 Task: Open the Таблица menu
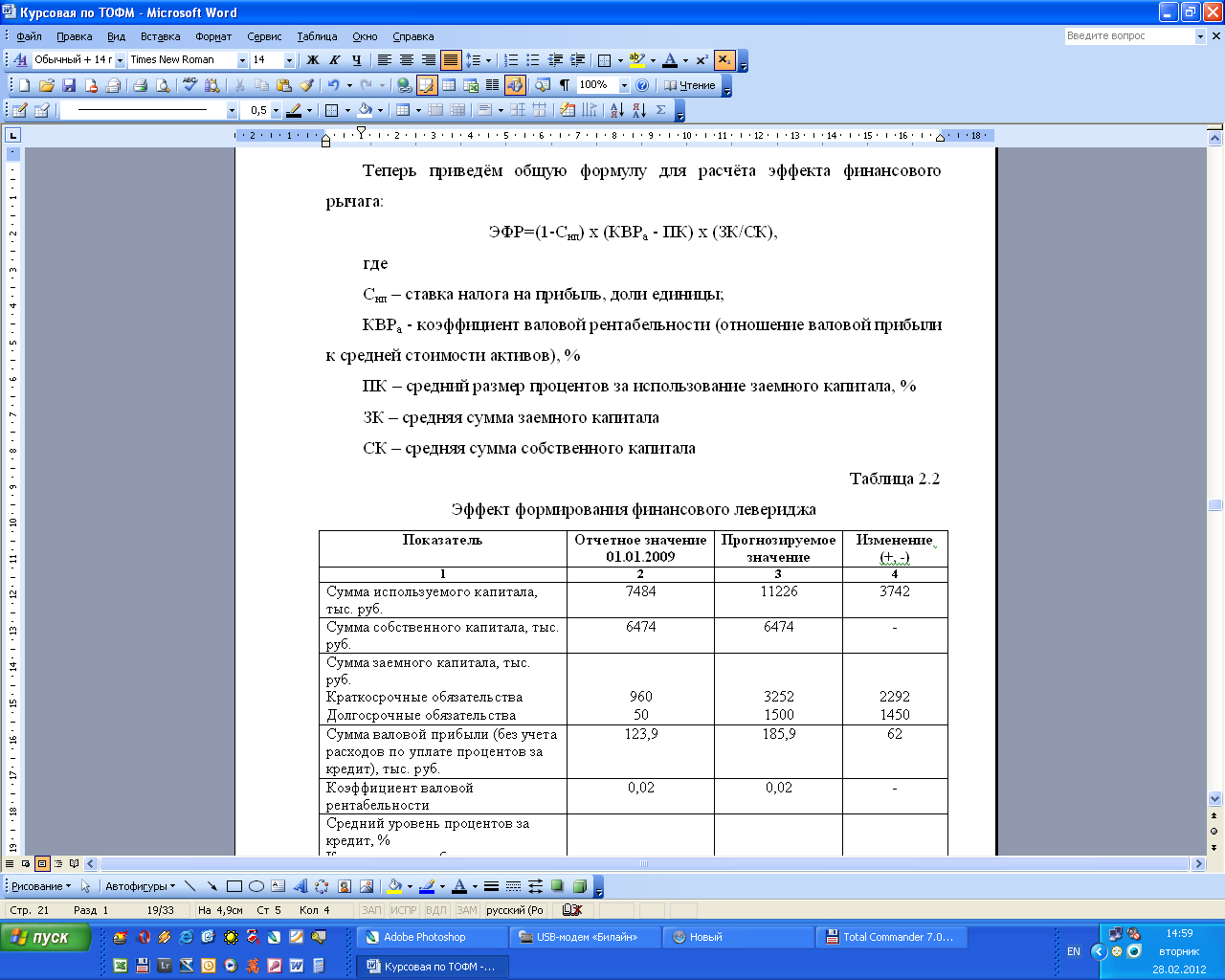[x=317, y=36]
